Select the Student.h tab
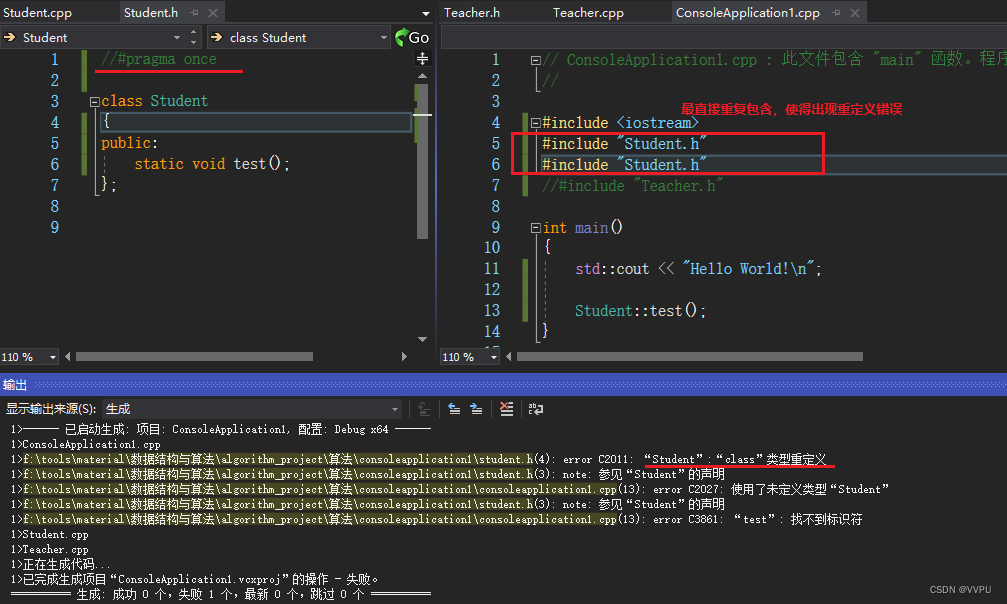The image size is (1007, 604). (x=151, y=13)
